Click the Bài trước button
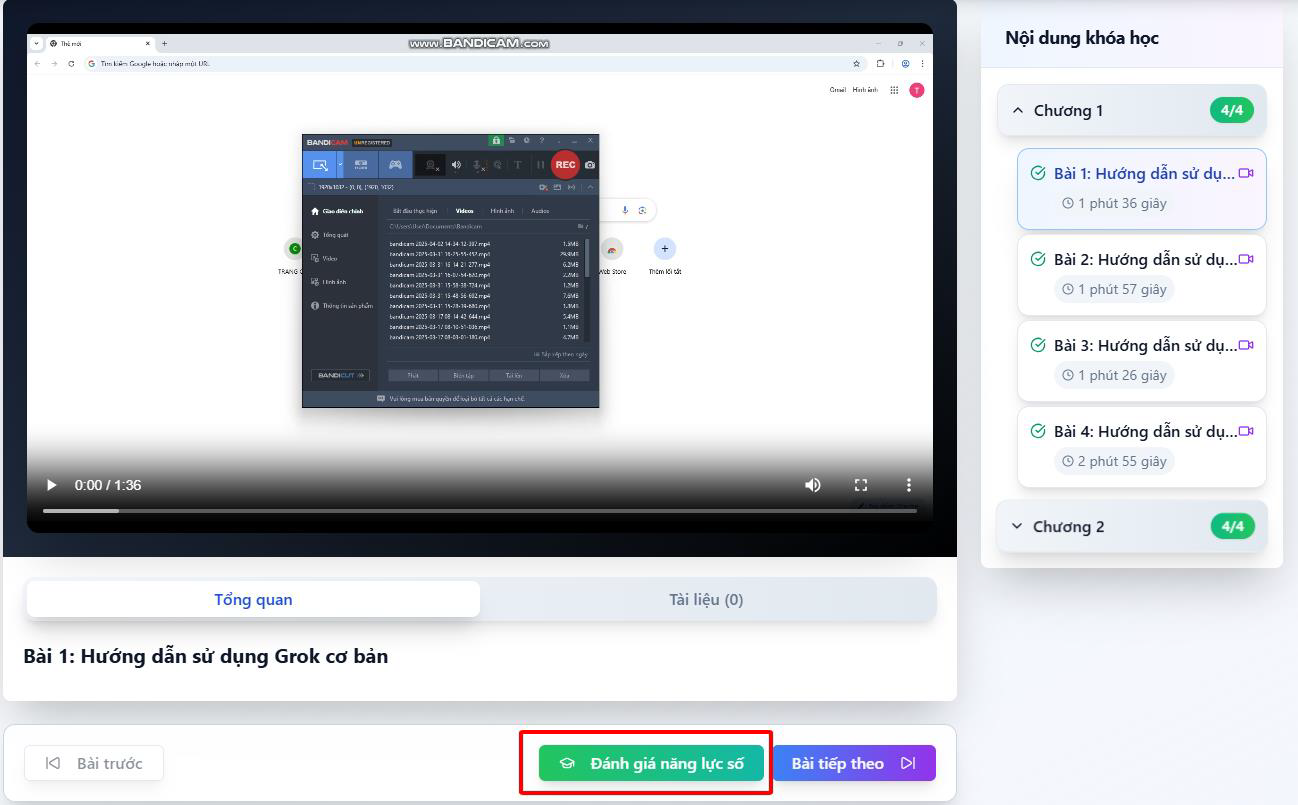Image resolution: width=1298 pixels, height=805 pixels. [x=94, y=763]
